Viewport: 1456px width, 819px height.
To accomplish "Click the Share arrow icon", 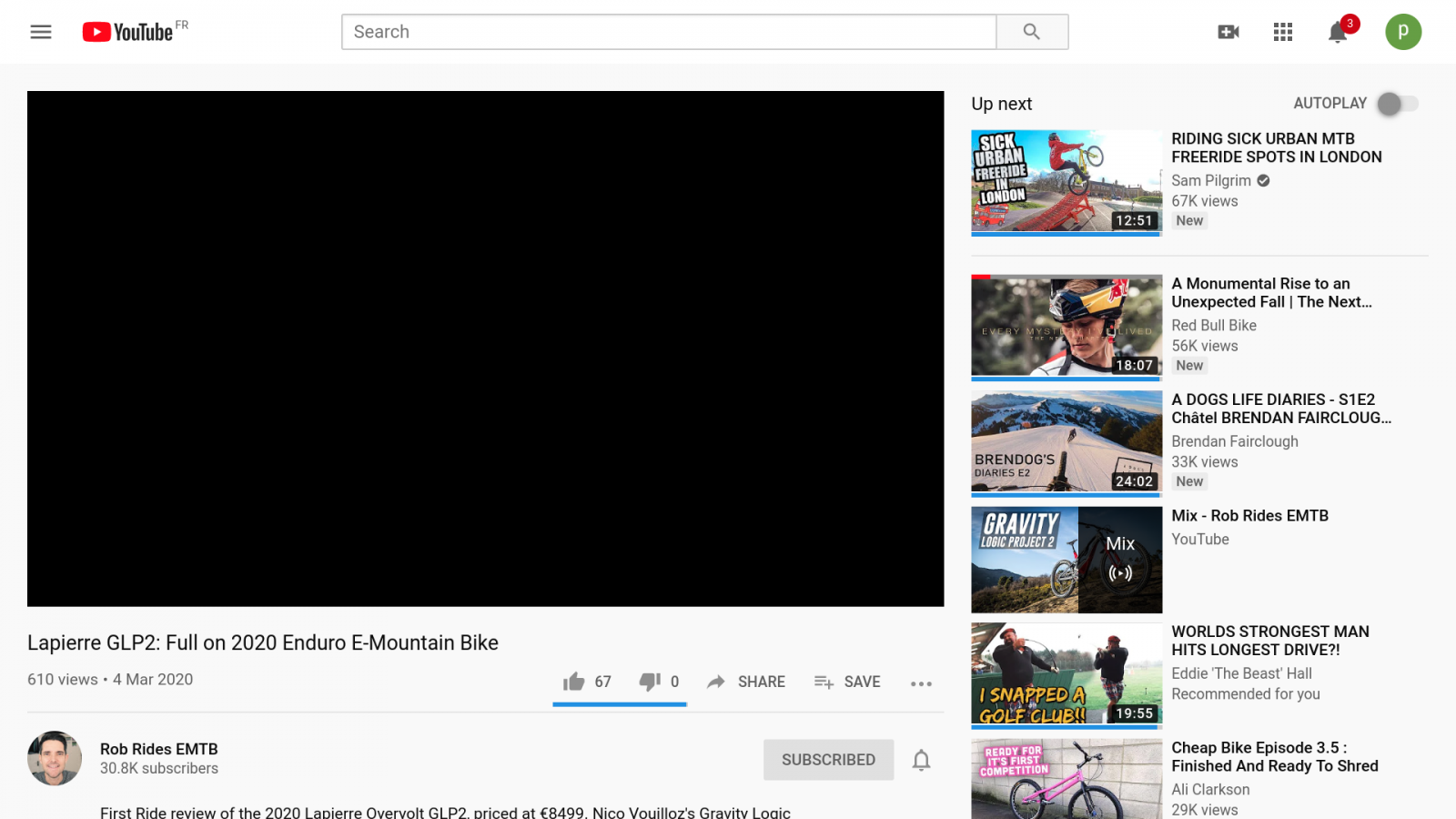I will [716, 682].
